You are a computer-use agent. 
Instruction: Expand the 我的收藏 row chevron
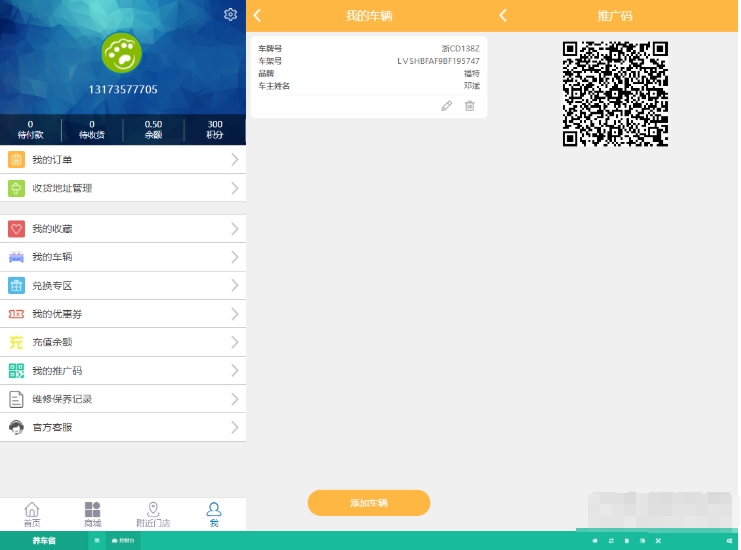pos(234,229)
